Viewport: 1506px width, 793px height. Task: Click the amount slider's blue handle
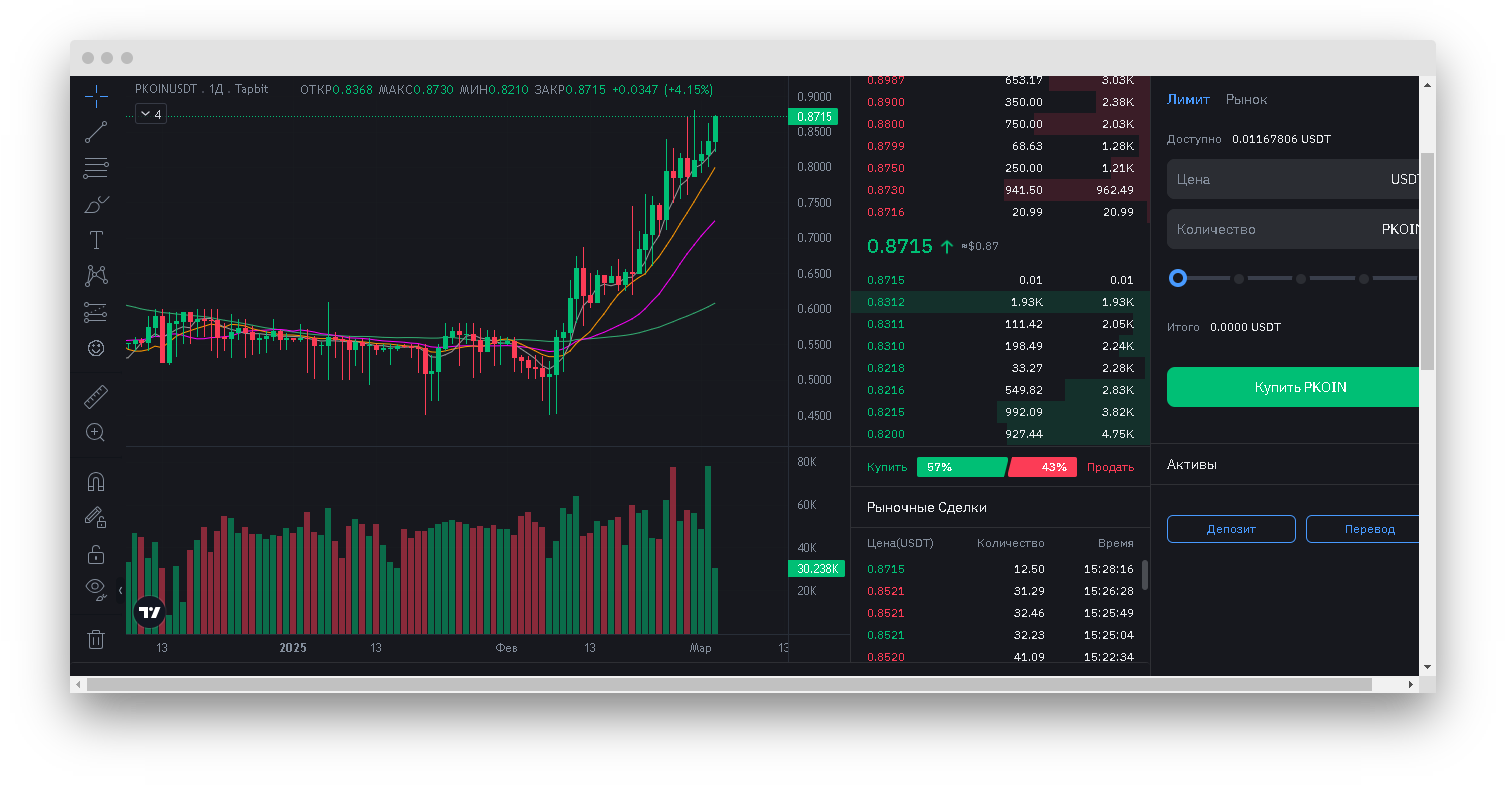[x=1178, y=278]
